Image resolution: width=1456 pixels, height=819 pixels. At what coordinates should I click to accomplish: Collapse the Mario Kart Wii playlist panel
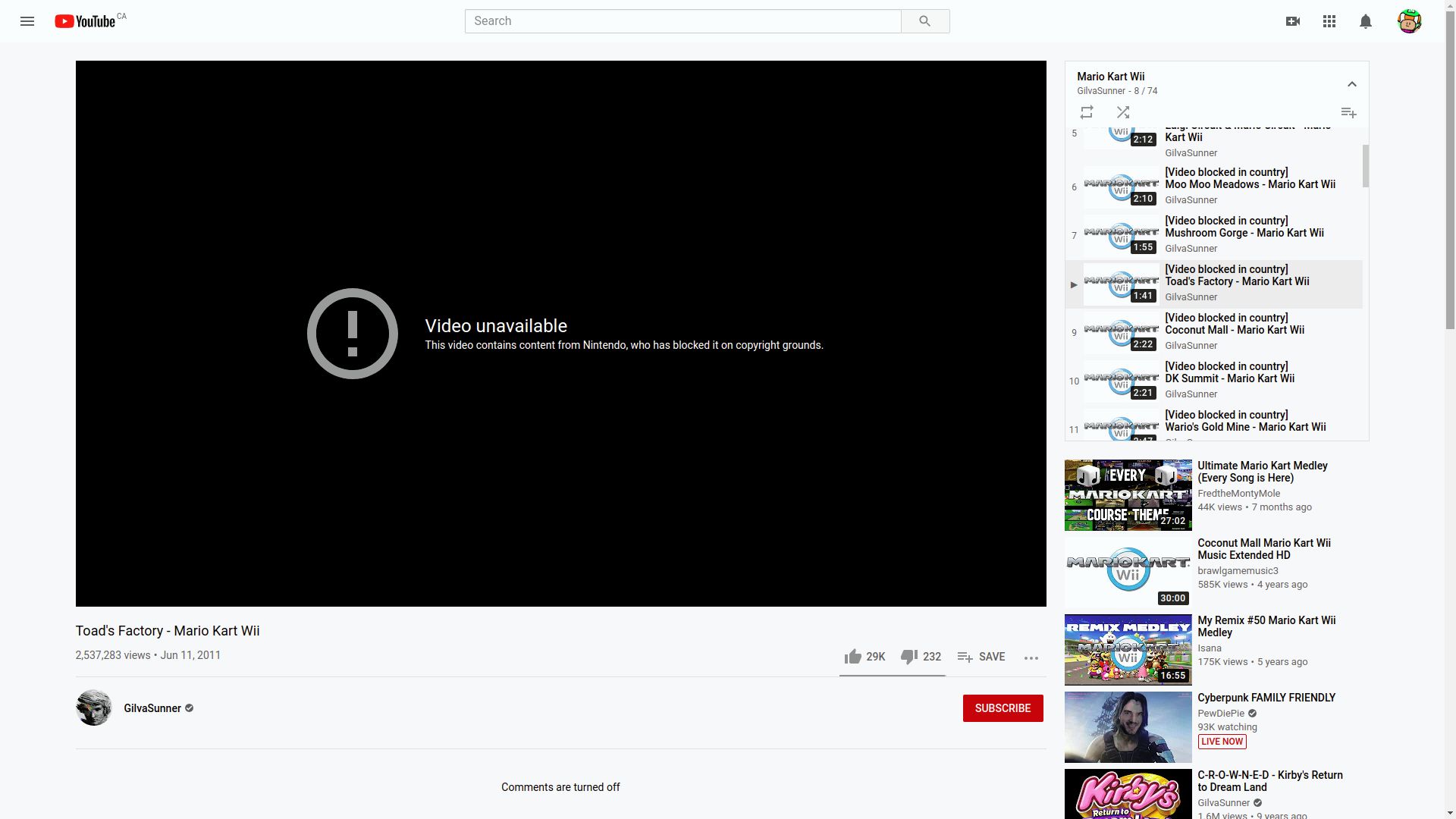pos(1351,84)
